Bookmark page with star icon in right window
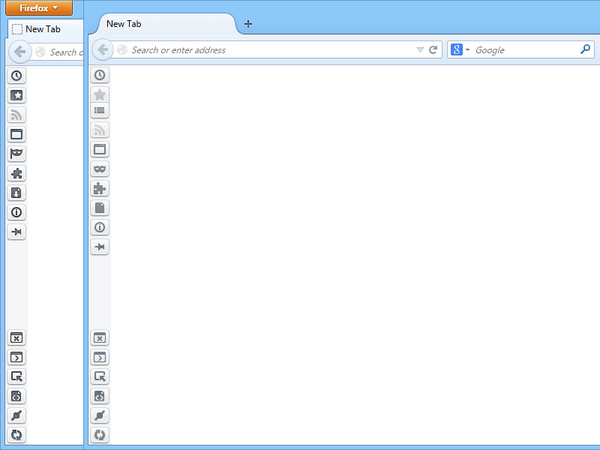The height and width of the screenshot is (450, 600). coord(100,94)
